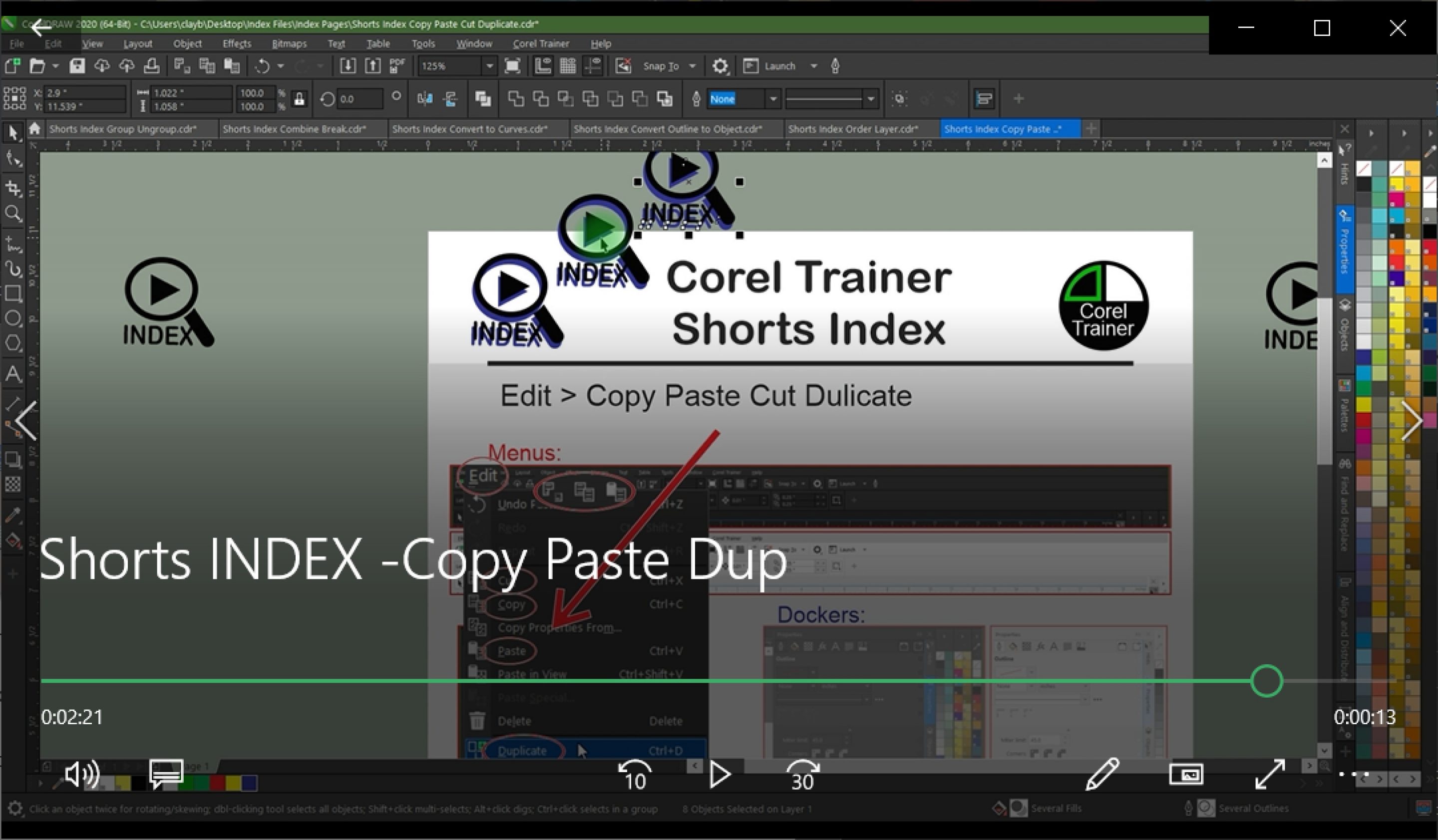Click the Corel Trainer circular logo
The width and height of the screenshot is (1438, 840).
click(1103, 305)
